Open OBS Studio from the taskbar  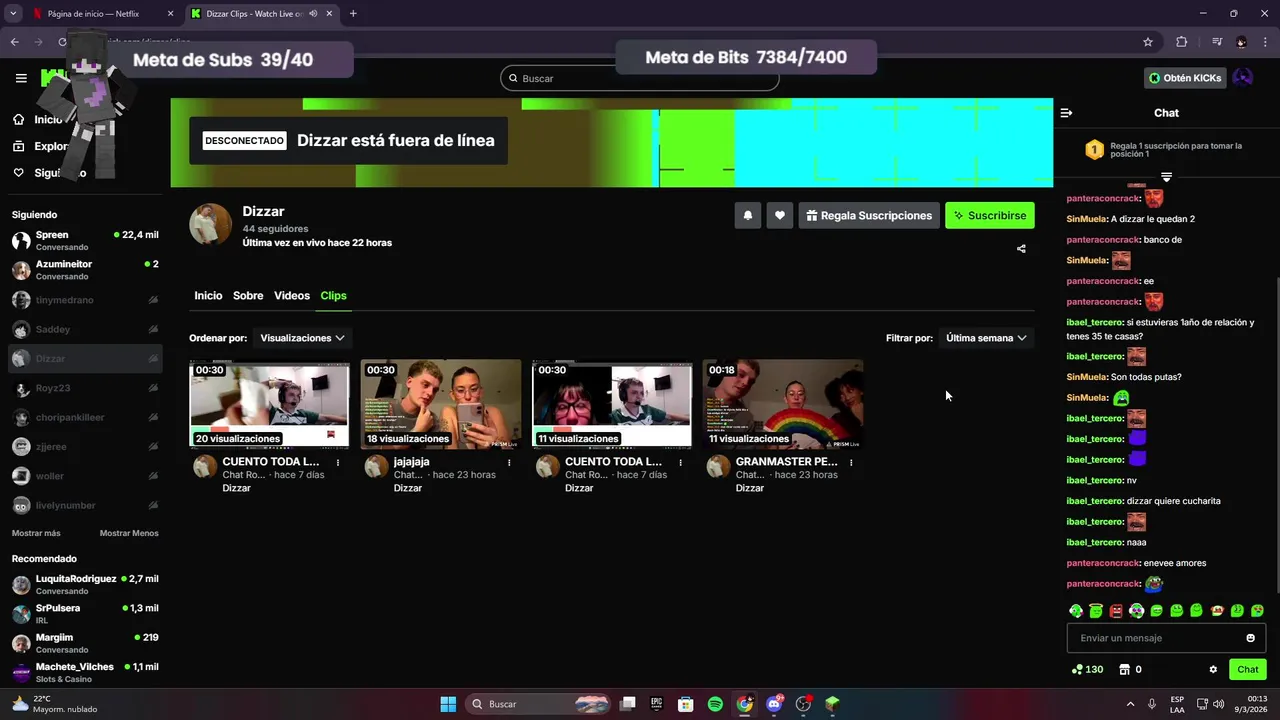803,704
